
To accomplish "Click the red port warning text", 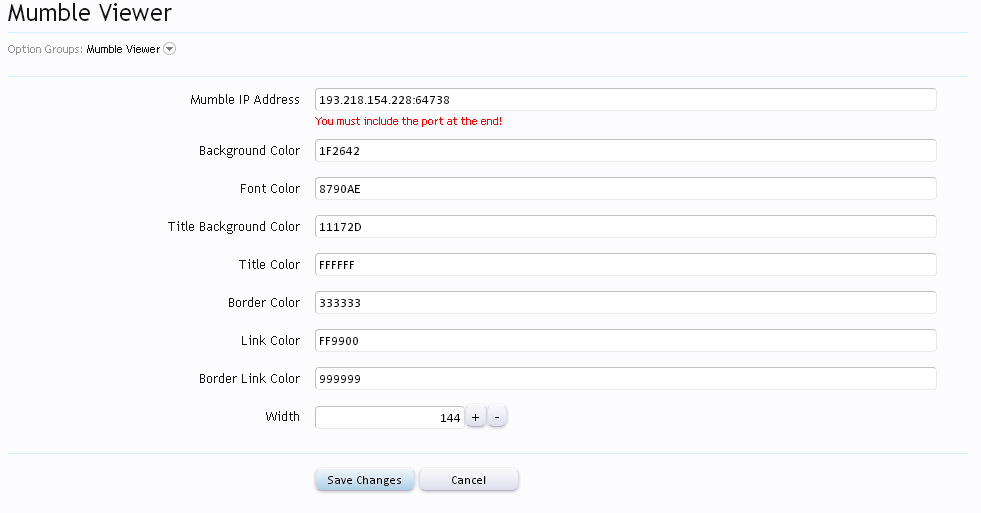I will click(408, 121).
